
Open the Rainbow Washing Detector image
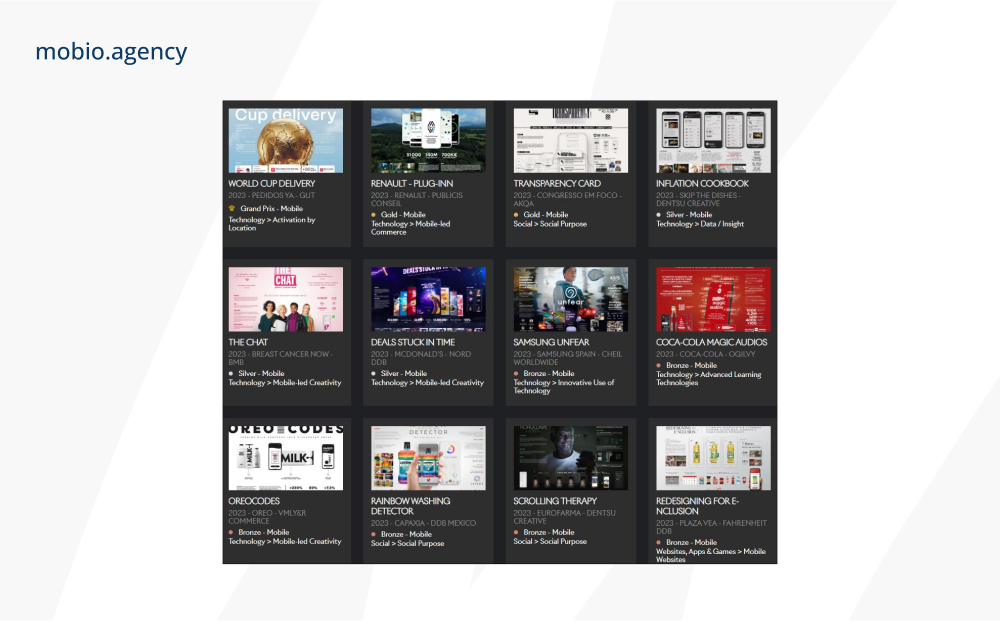tap(428, 458)
